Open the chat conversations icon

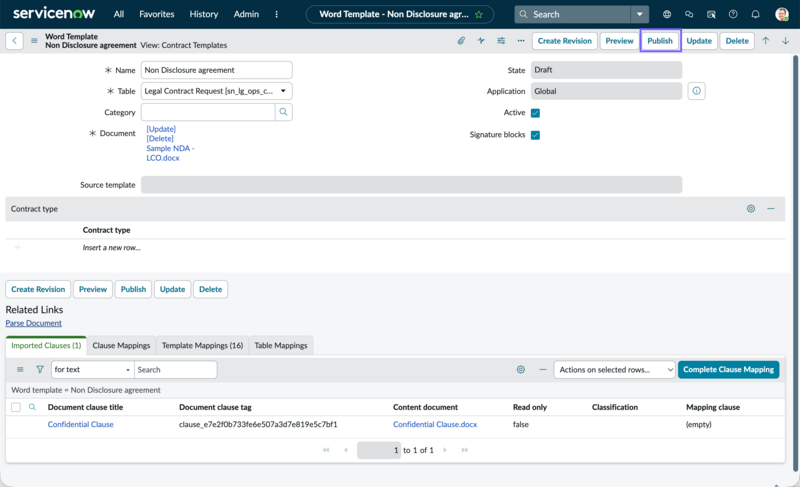click(689, 14)
